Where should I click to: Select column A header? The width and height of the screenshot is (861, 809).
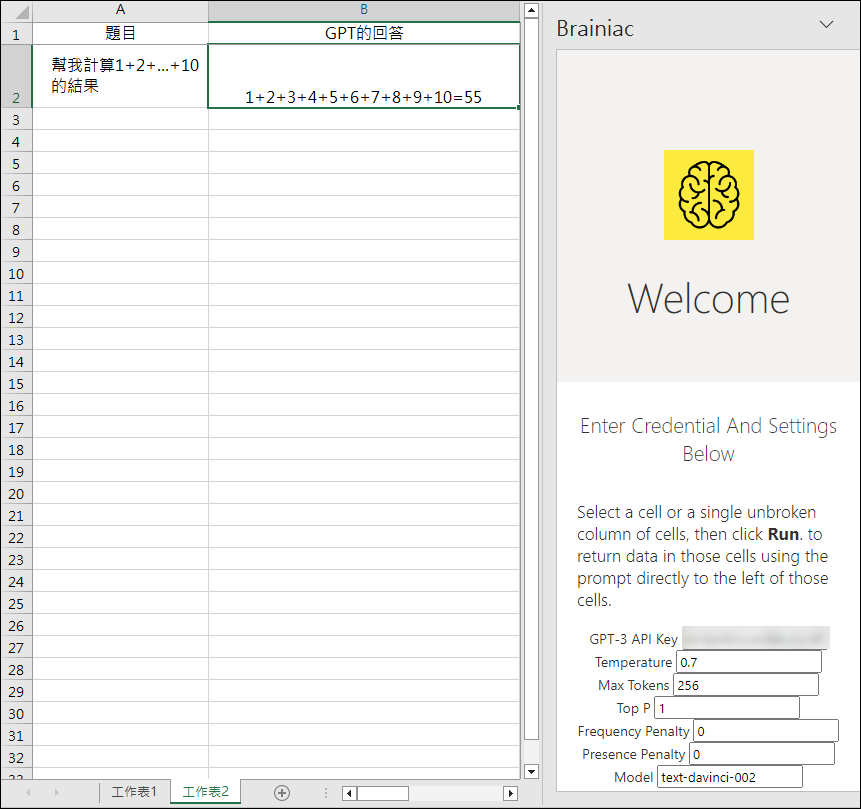(120, 10)
